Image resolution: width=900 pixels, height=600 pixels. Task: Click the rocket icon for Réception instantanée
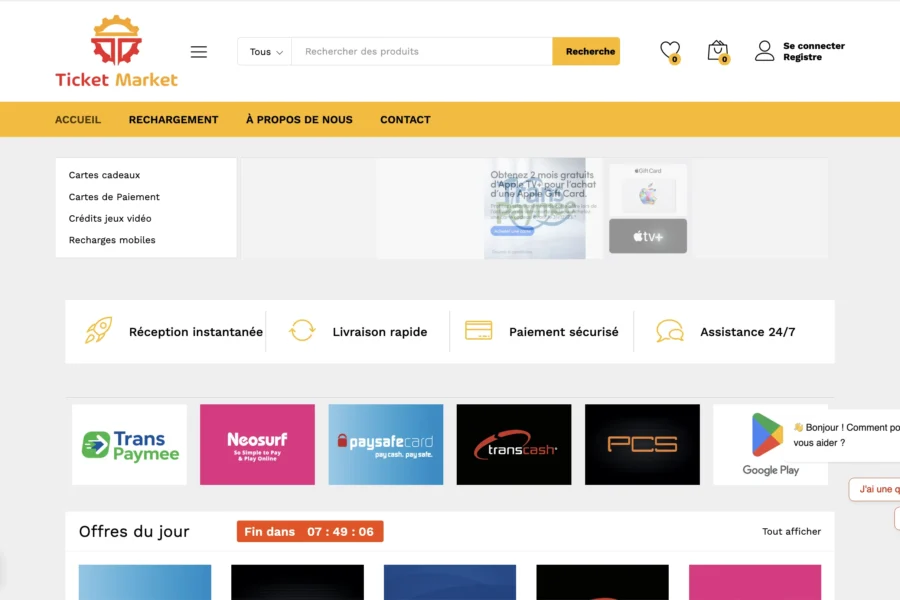pyautogui.click(x=99, y=331)
